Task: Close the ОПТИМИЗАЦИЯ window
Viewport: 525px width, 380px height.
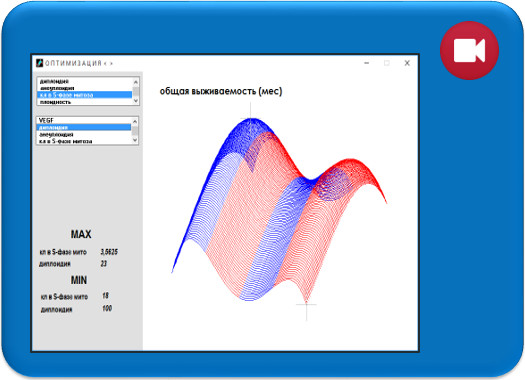Action: coord(407,63)
